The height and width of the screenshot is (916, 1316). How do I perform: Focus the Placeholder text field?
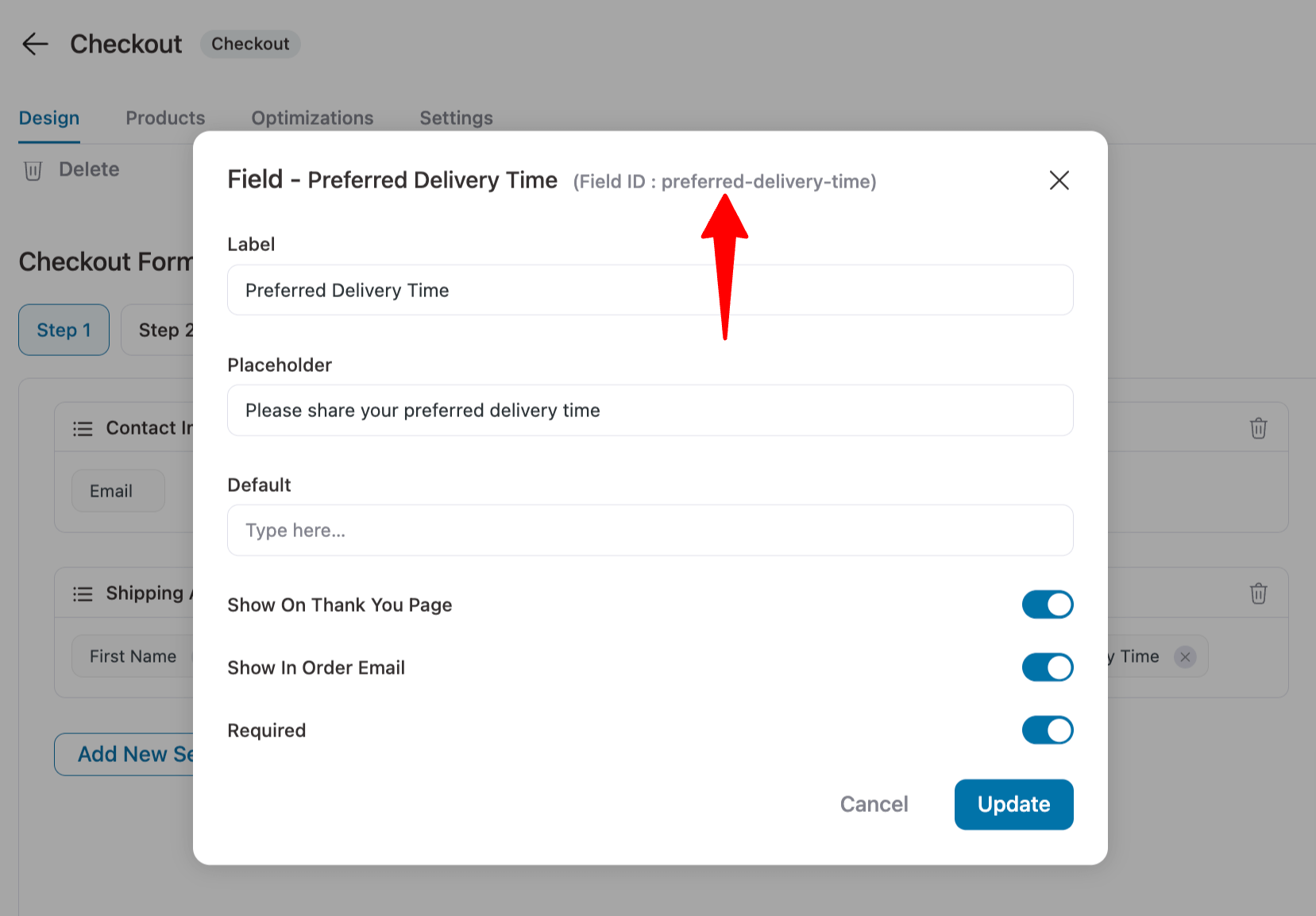pyautogui.click(x=650, y=411)
